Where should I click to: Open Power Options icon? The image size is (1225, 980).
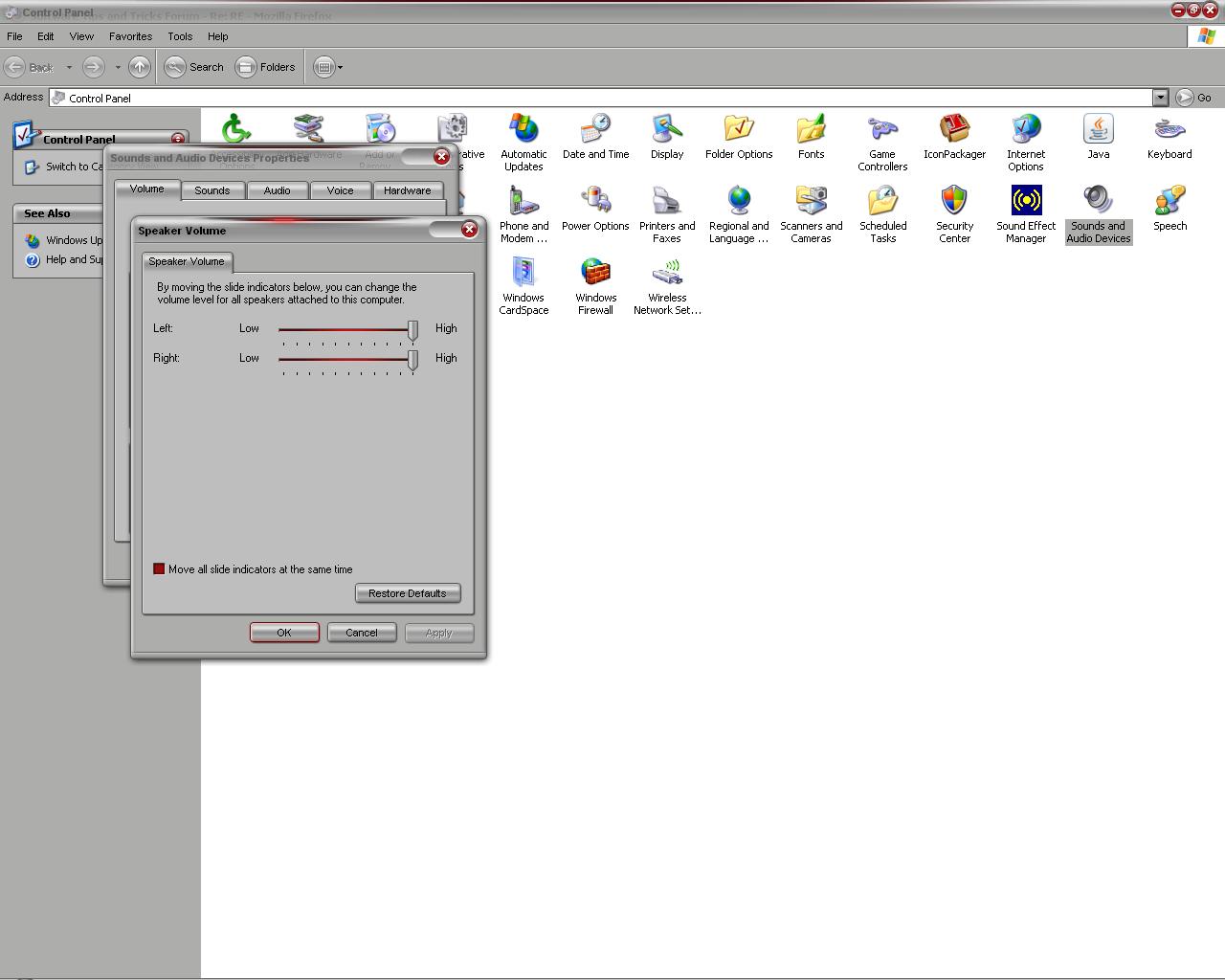coord(595,208)
